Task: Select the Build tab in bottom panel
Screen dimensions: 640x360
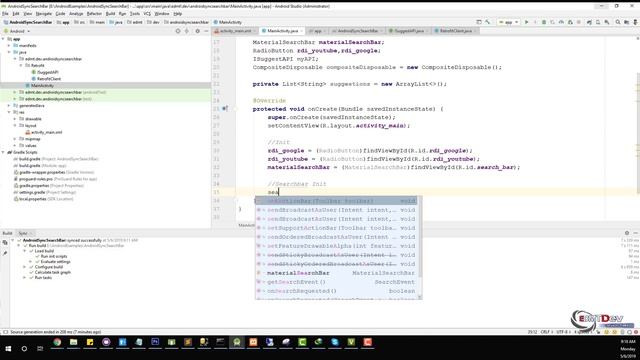Action: (x=7, y=233)
